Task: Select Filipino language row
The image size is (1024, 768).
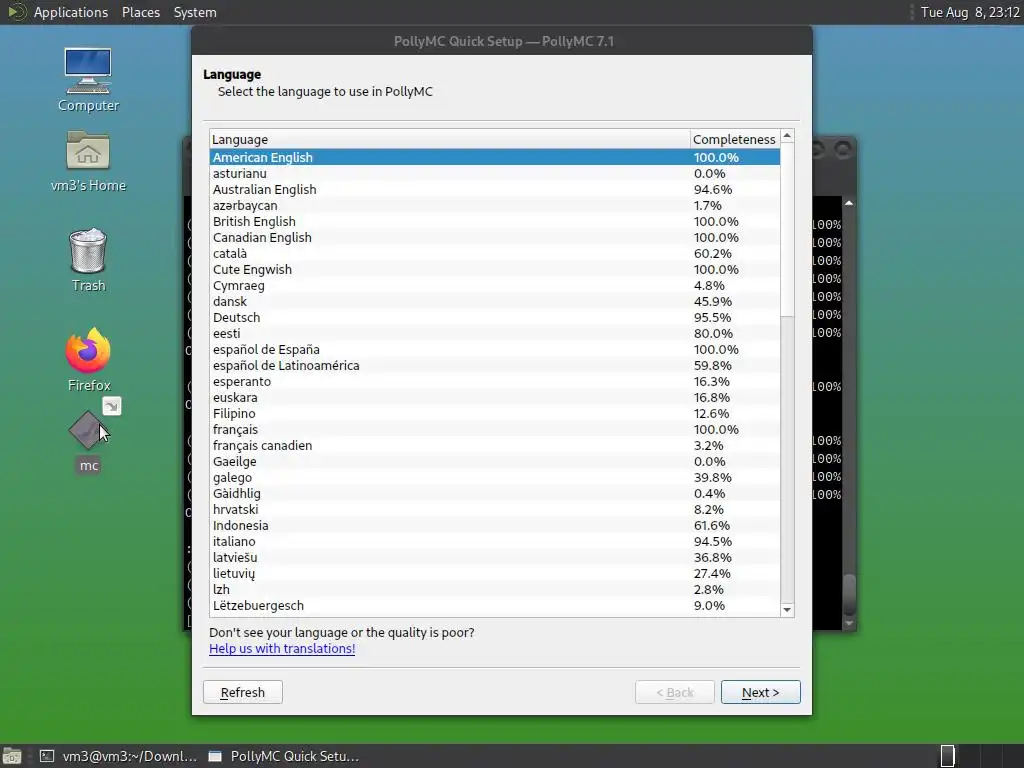Action: tap(495, 413)
